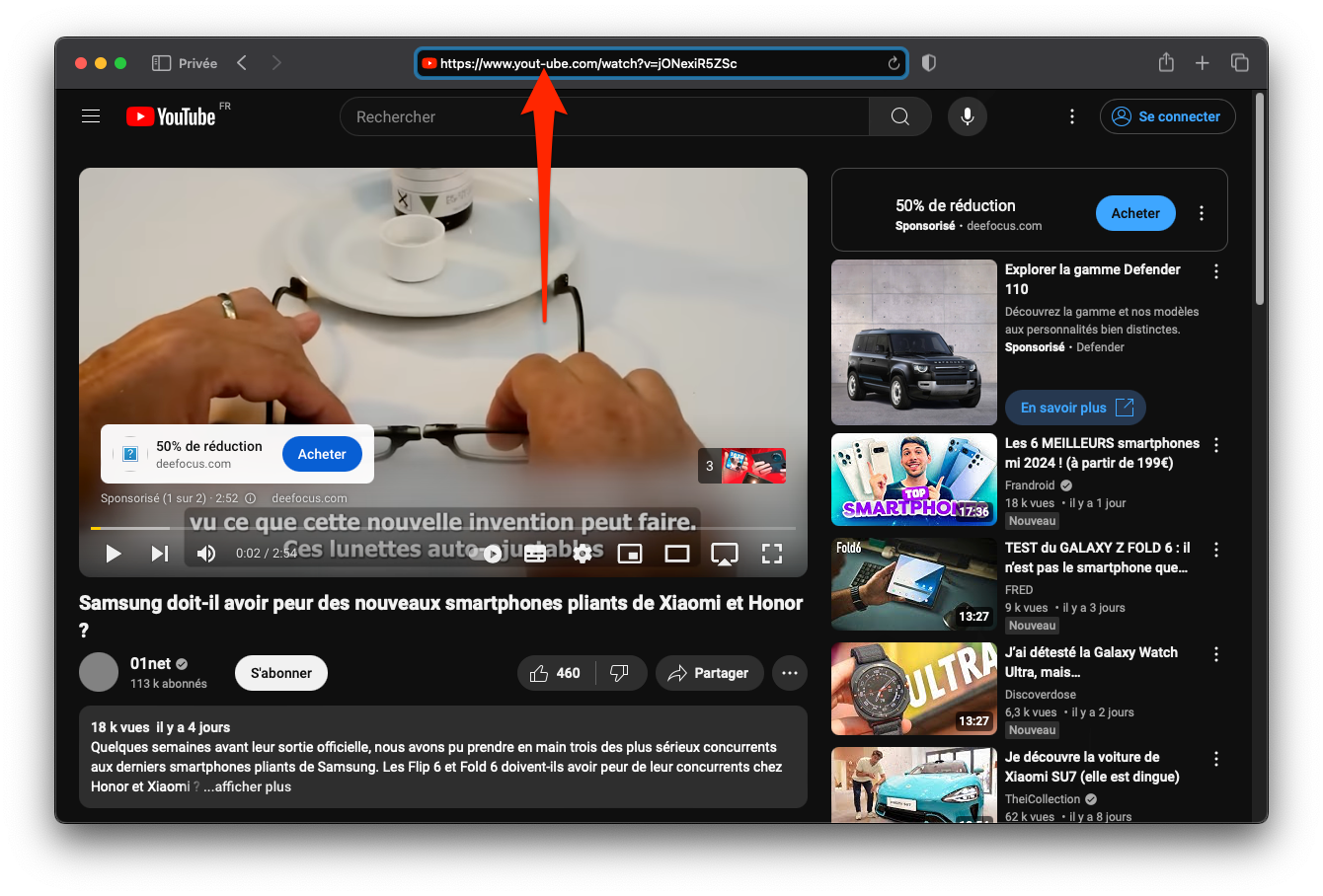Viewport: 1323px width, 896px height.
Task: Click the upcoming video preview thumbnail
Action: [x=753, y=466]
